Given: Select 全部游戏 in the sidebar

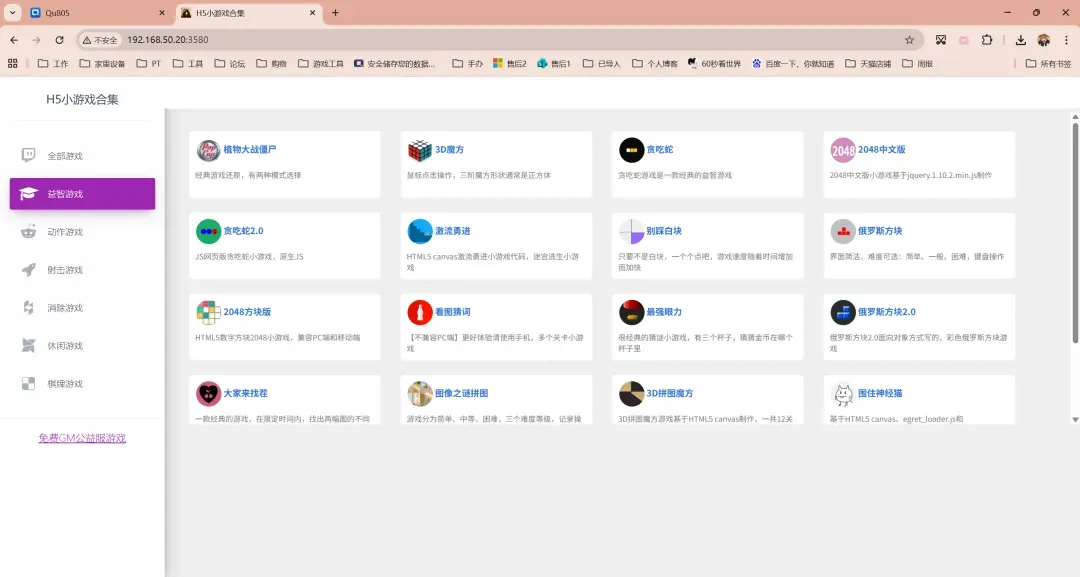Looking at the screenshot, I should coord(65,156).
